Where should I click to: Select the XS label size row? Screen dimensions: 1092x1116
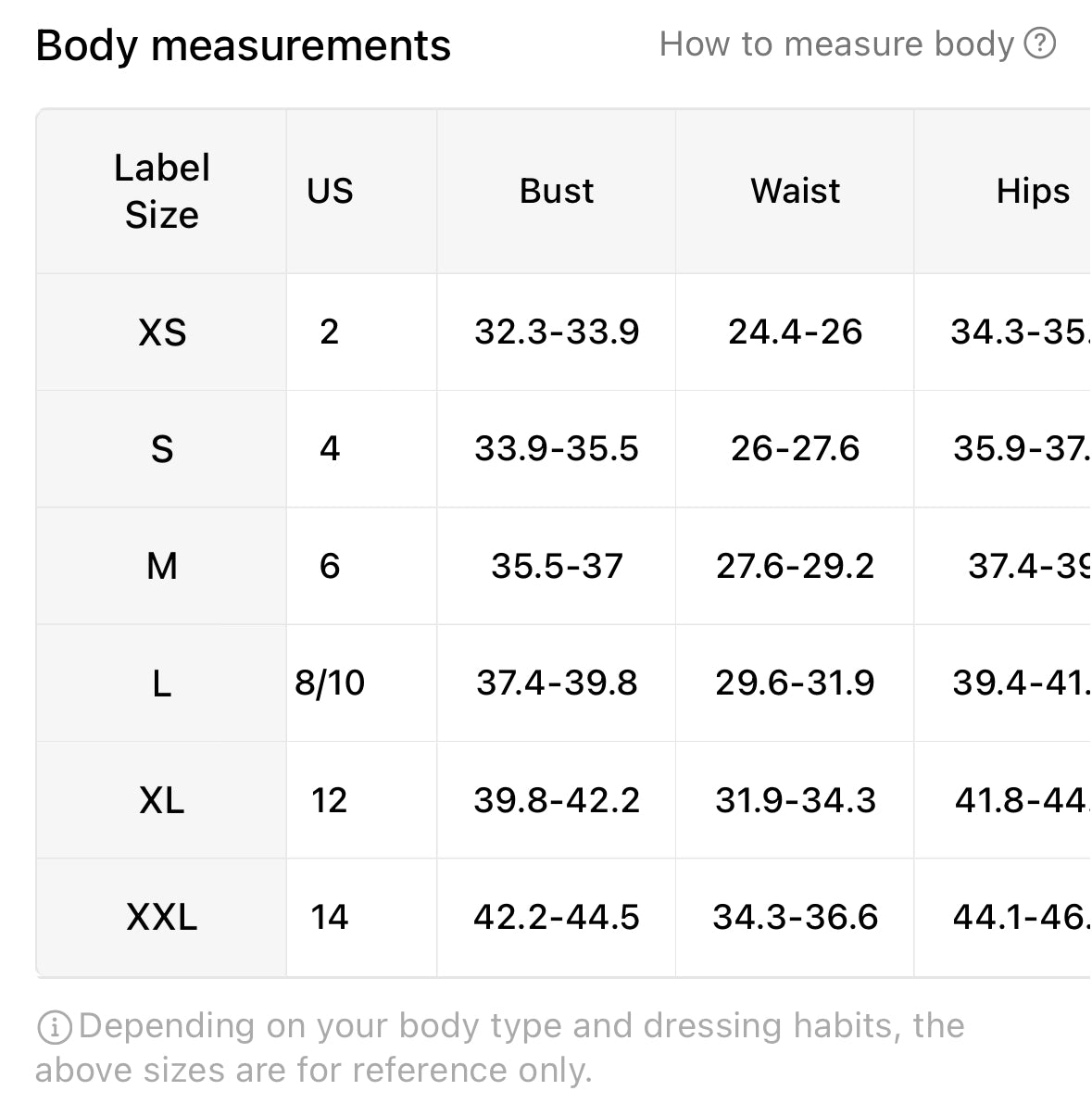coord(563,332)
